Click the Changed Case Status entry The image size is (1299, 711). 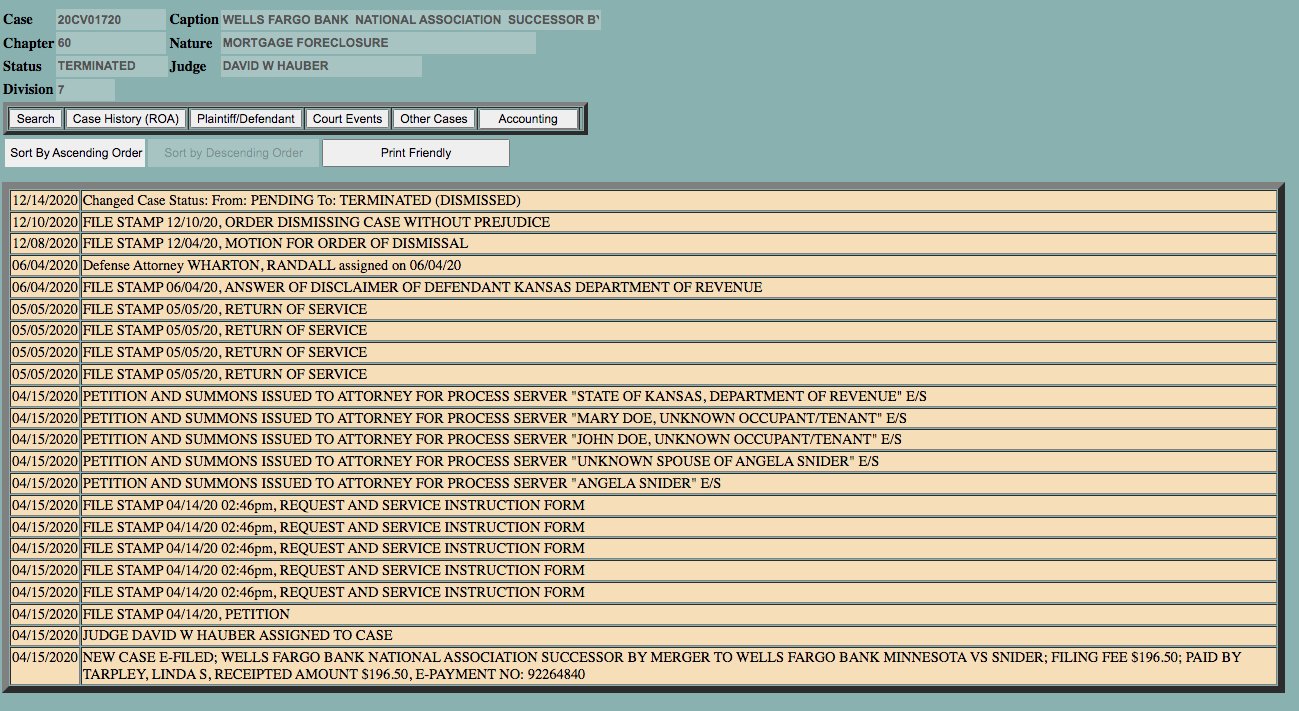679,200
